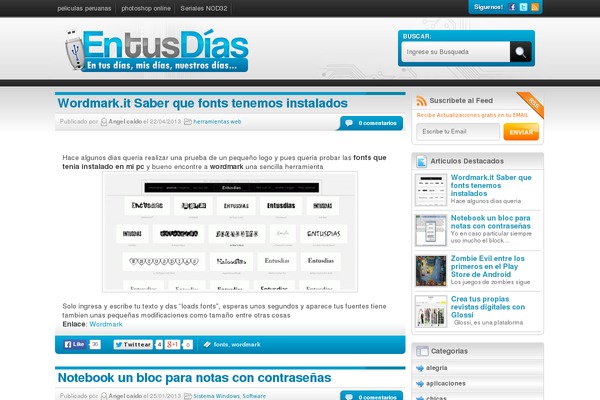Click the tag icon before fonts, wordmark
This screenshot has width=600, height=400.
(207, 344)
